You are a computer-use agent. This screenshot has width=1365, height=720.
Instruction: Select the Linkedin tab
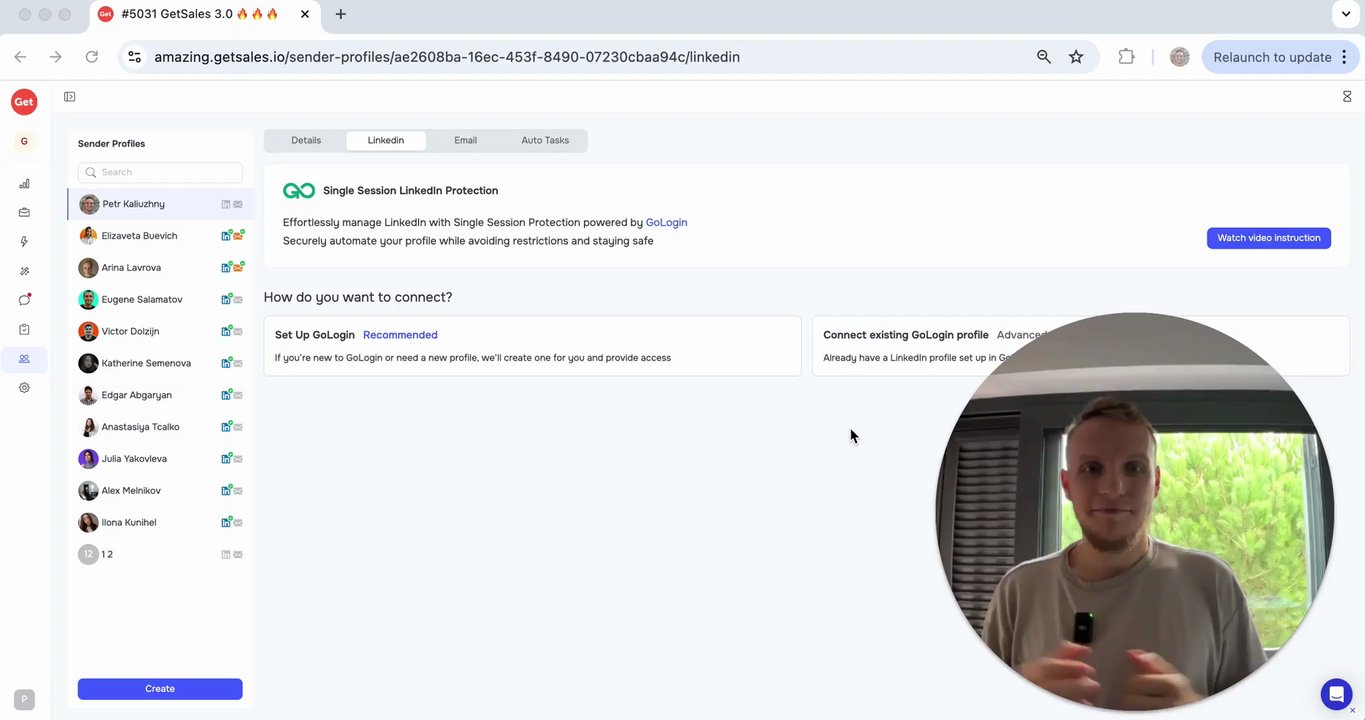pyautogui.click(x=386, y=141)
